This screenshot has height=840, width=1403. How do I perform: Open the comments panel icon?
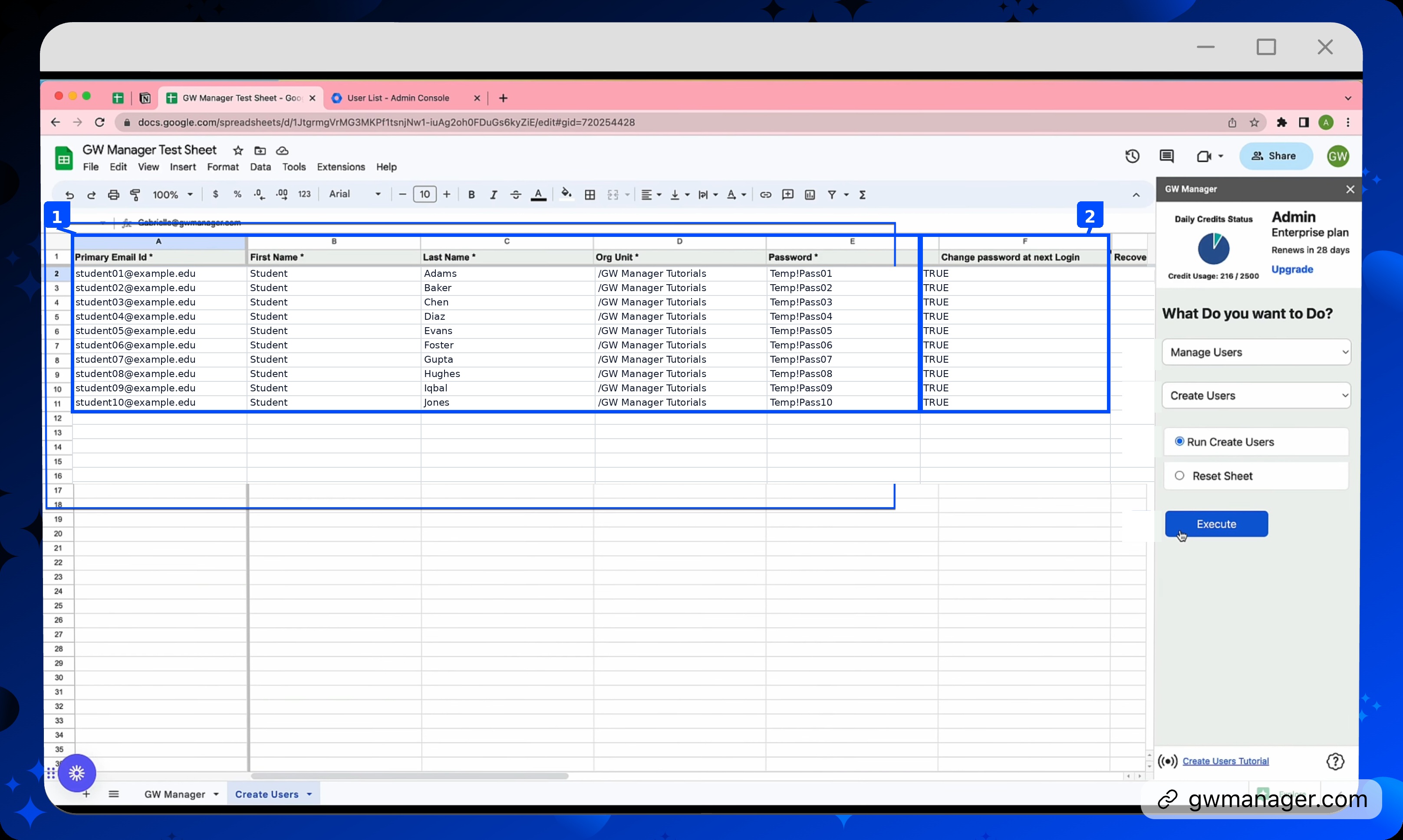coord(1166,156)
